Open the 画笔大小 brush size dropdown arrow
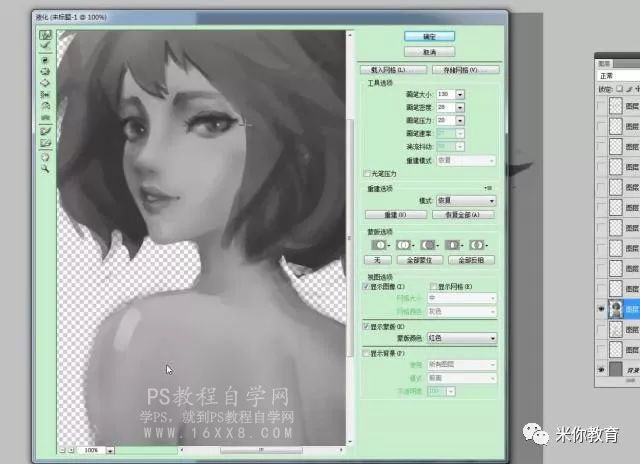640x464 pixels. (460, 94)
